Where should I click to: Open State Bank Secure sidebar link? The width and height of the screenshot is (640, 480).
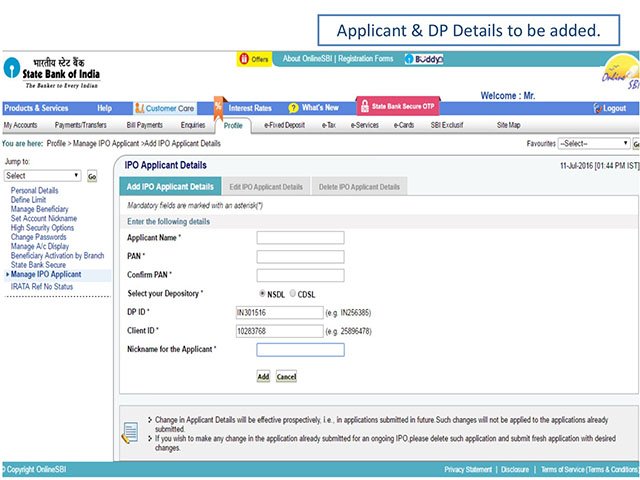click(38, 265)
